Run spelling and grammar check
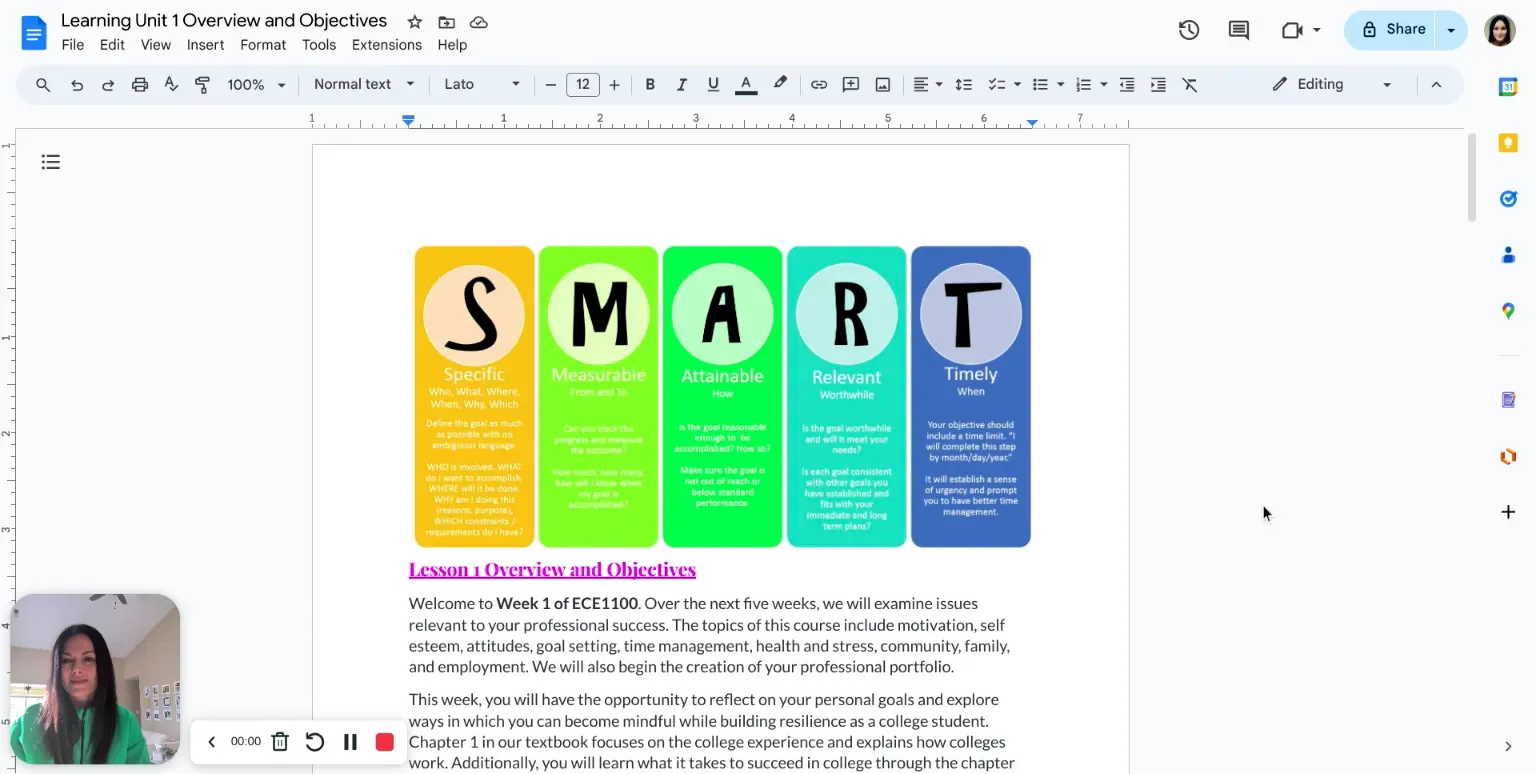 click(x=171, y=85)
